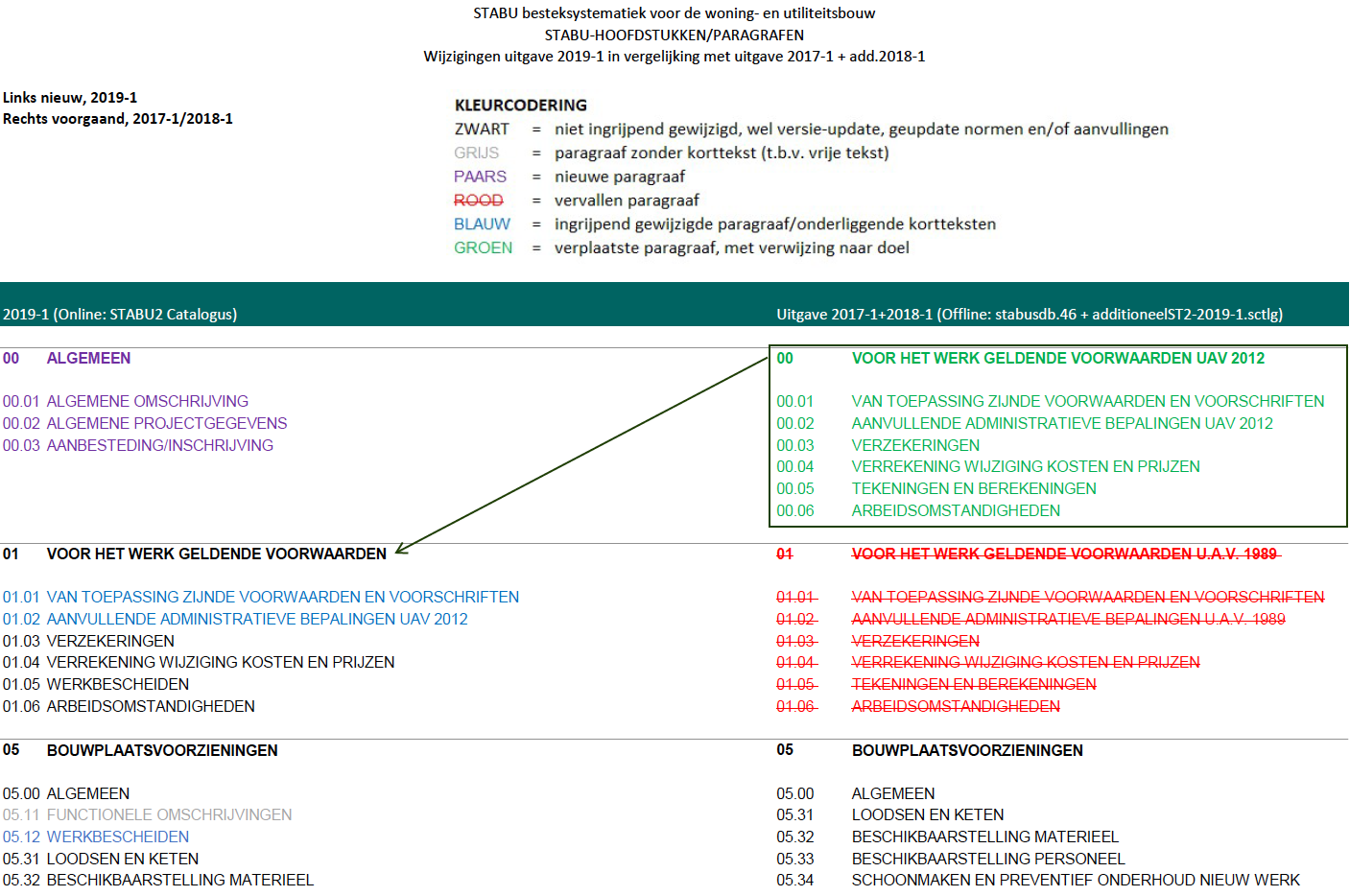1350x896 pixels.
Task: Click black heading '01 VOOR HET WERK GELDENDE VOORWAARDEN'
Action: (195, 554)
